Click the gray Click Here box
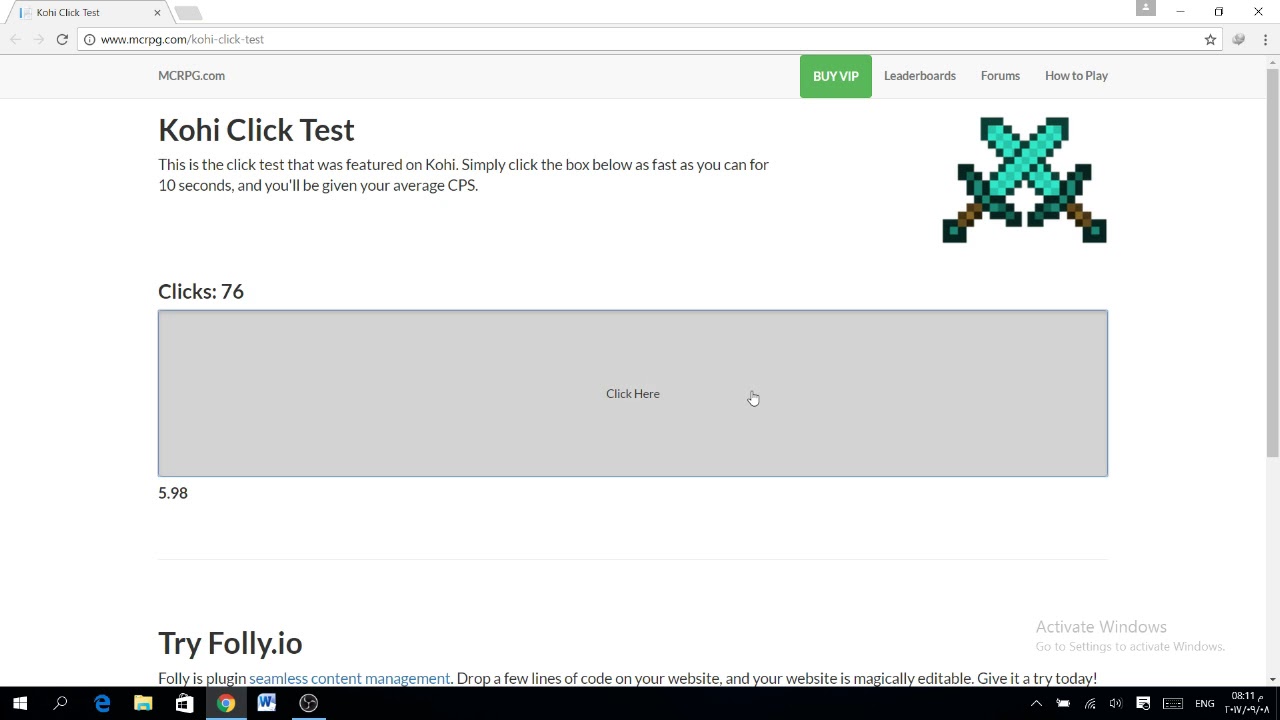This screenshot has height=720, width=1280. click(632, 393)
